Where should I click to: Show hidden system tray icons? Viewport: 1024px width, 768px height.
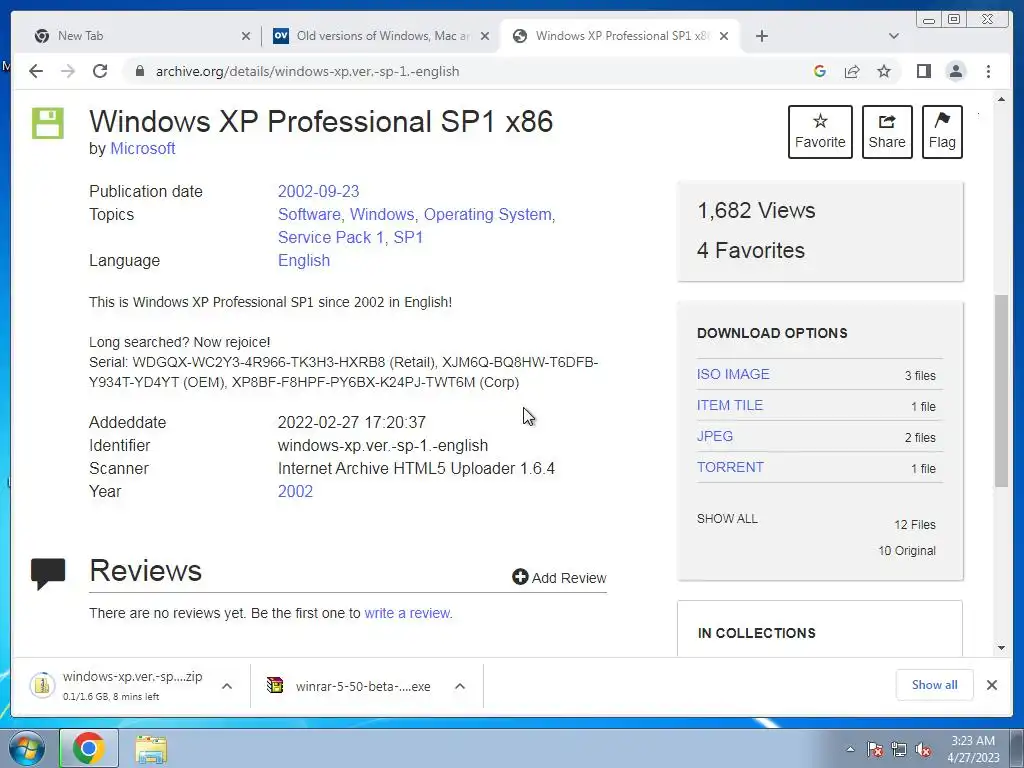[x=850, y=749]
